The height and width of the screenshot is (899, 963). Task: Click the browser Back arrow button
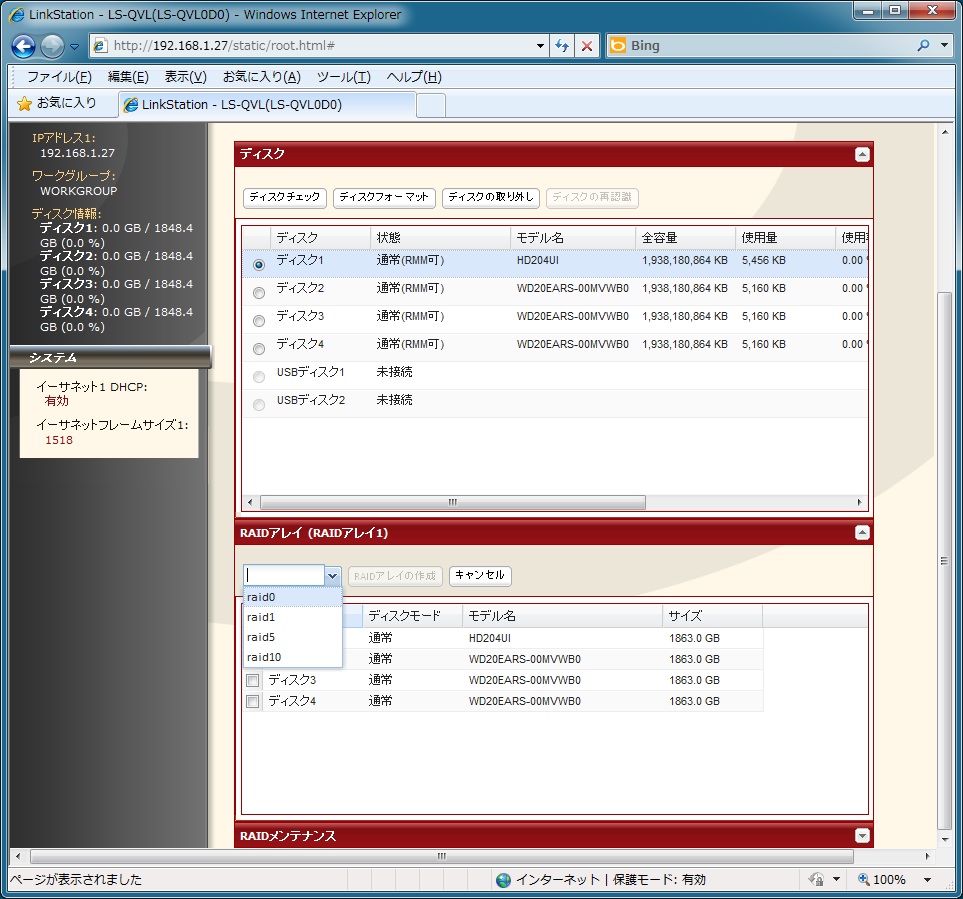(x=24, y=46)
